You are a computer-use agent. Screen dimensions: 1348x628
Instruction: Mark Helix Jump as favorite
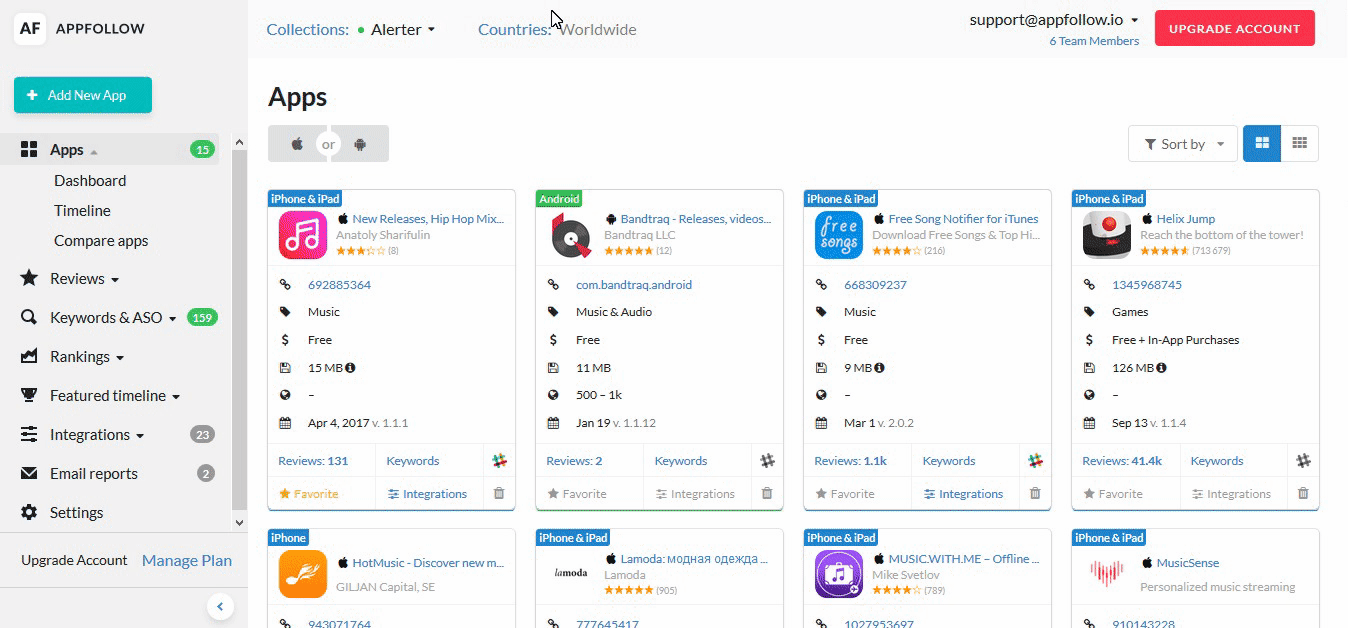(x=1113, y=494)
